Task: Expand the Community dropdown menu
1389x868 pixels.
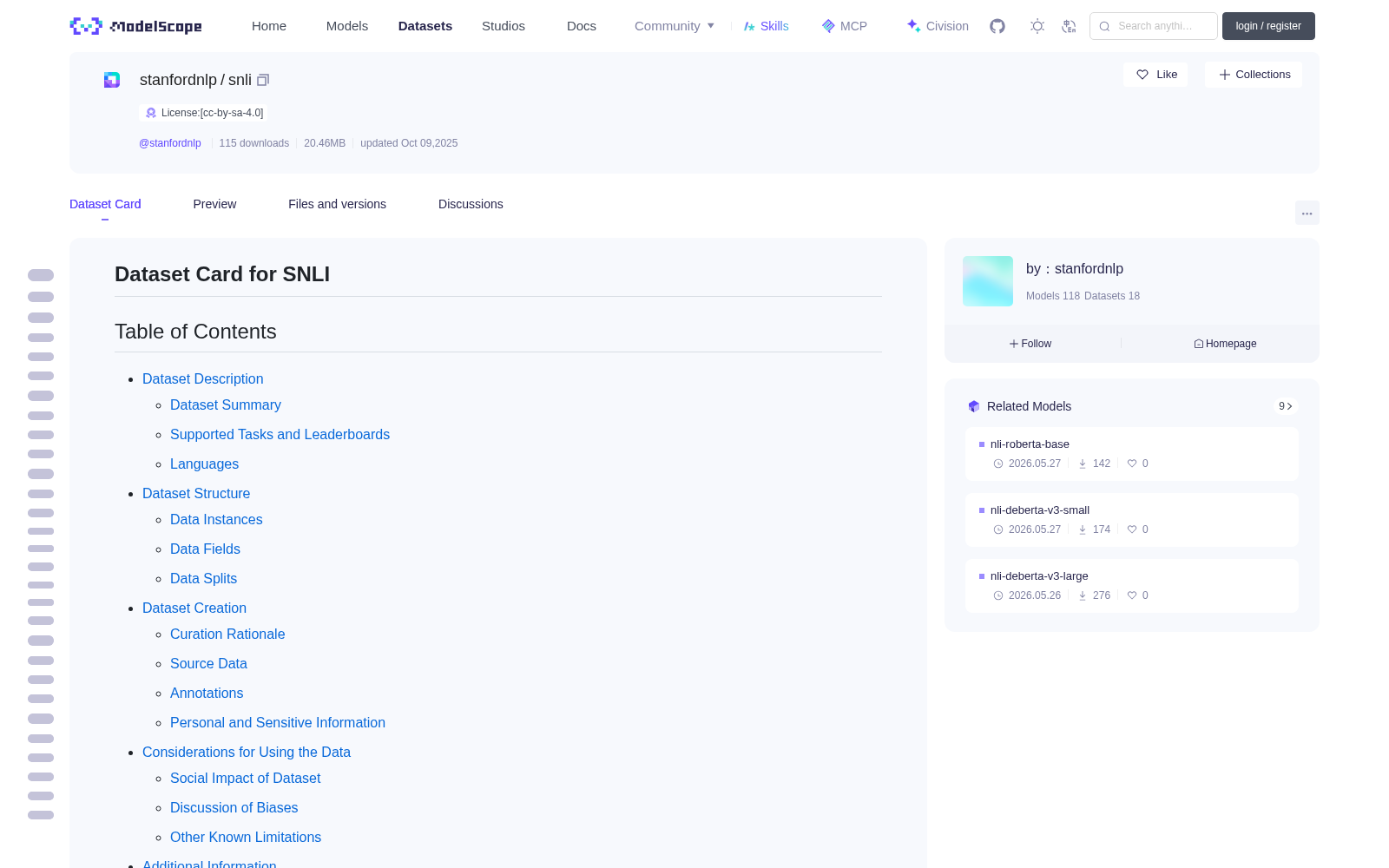Action: pos(675,26)
